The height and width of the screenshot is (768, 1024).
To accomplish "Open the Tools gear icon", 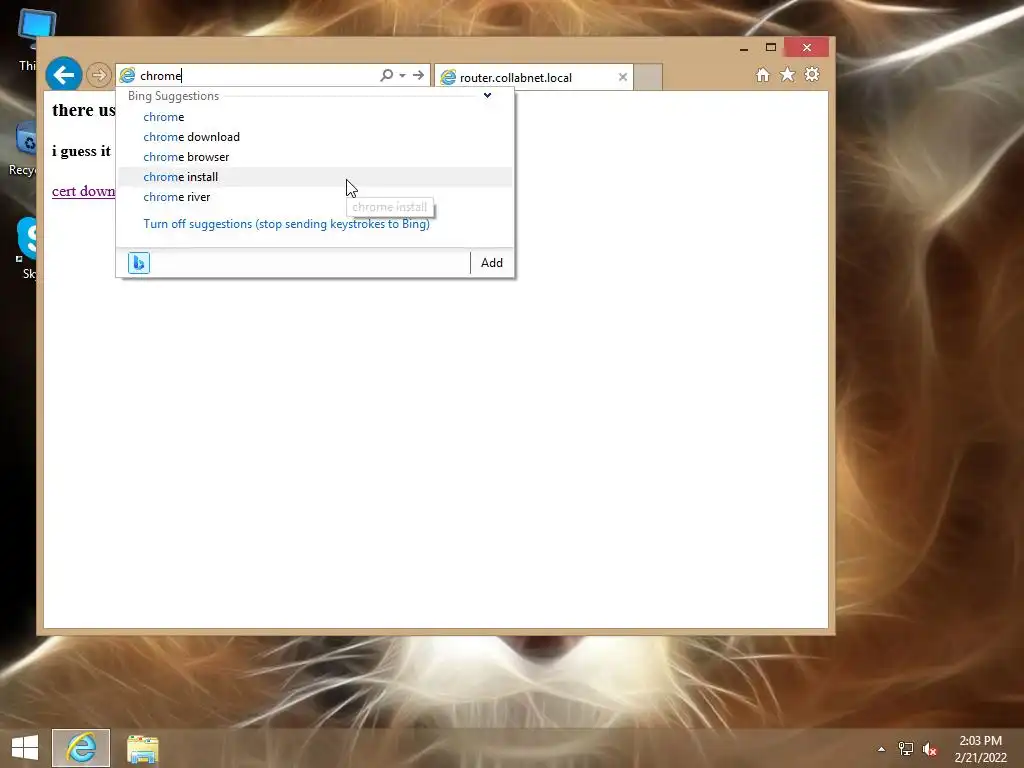I will pos(812,74).
